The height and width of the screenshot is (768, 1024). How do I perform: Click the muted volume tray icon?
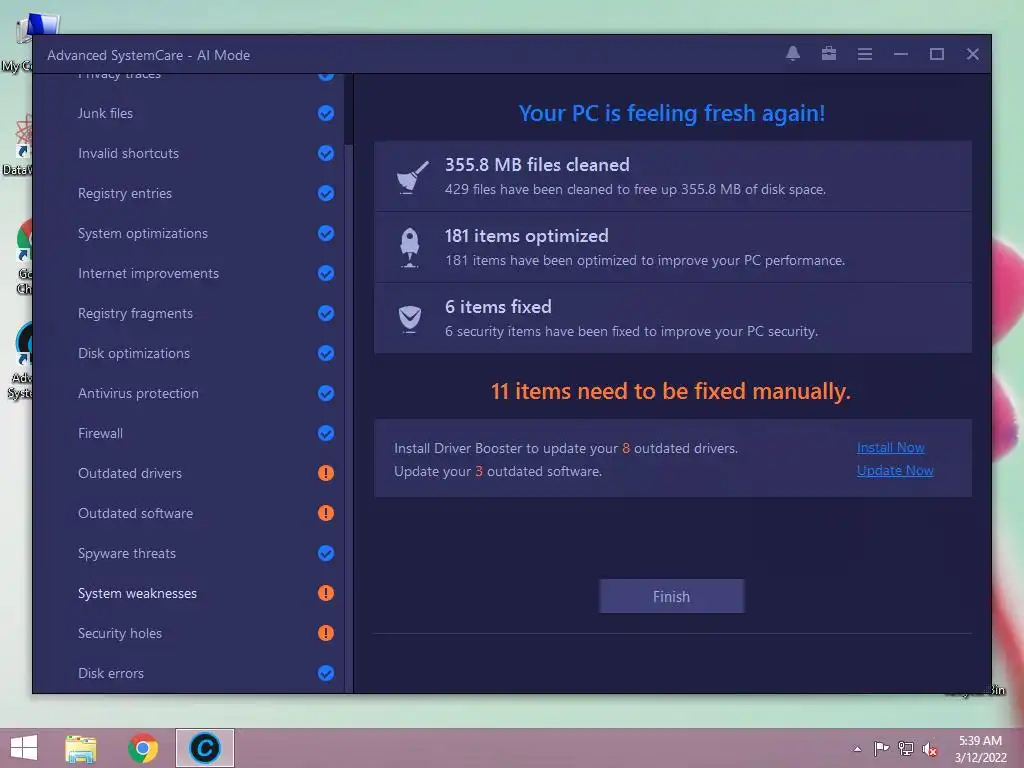930,749
